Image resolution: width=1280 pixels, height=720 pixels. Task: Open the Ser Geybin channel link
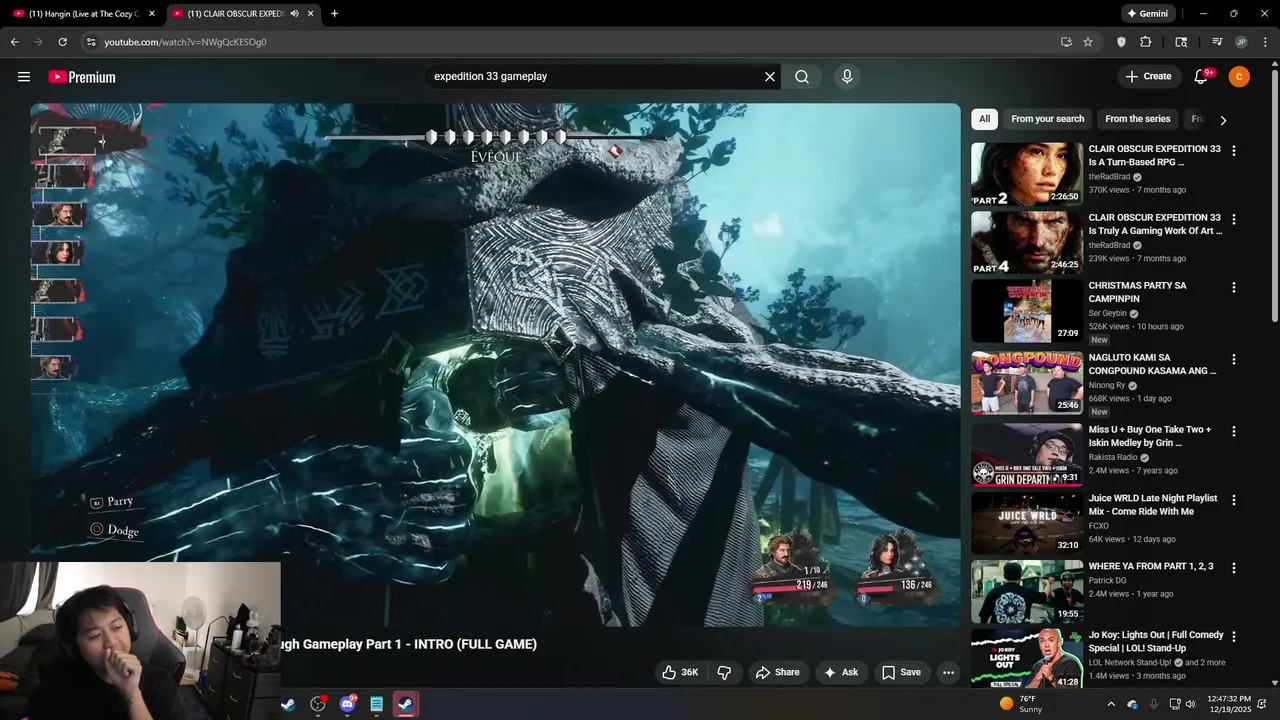1108,313
